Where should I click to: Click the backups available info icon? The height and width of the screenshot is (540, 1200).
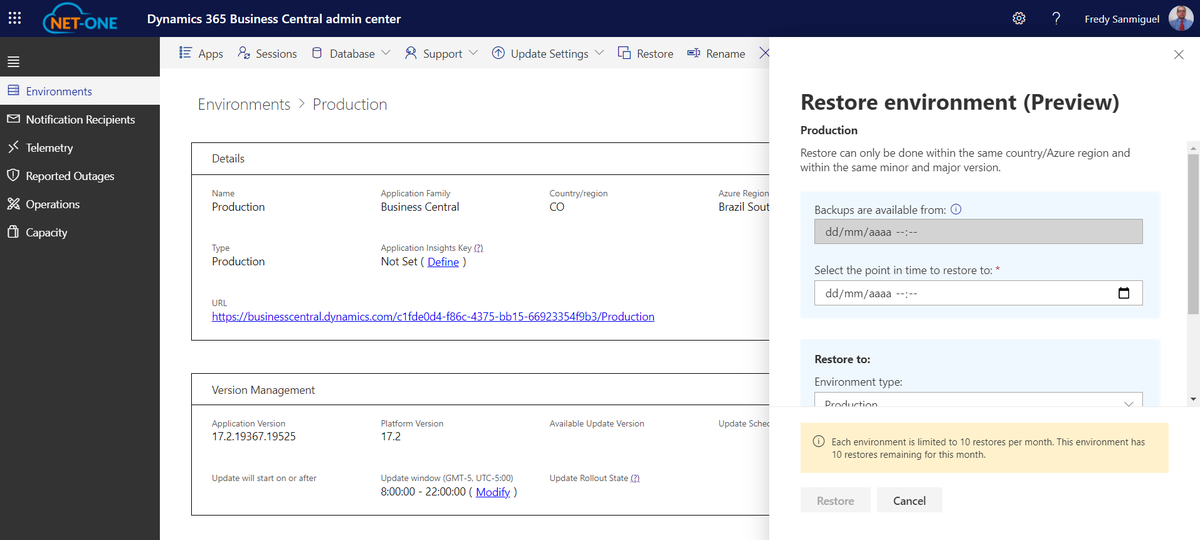click(955, 209)
